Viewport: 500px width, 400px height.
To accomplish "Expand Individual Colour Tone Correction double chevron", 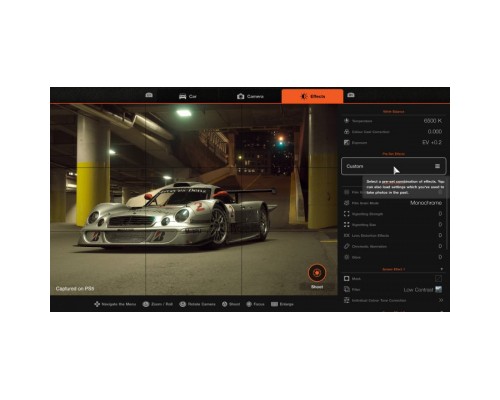I will coord(440,300).
